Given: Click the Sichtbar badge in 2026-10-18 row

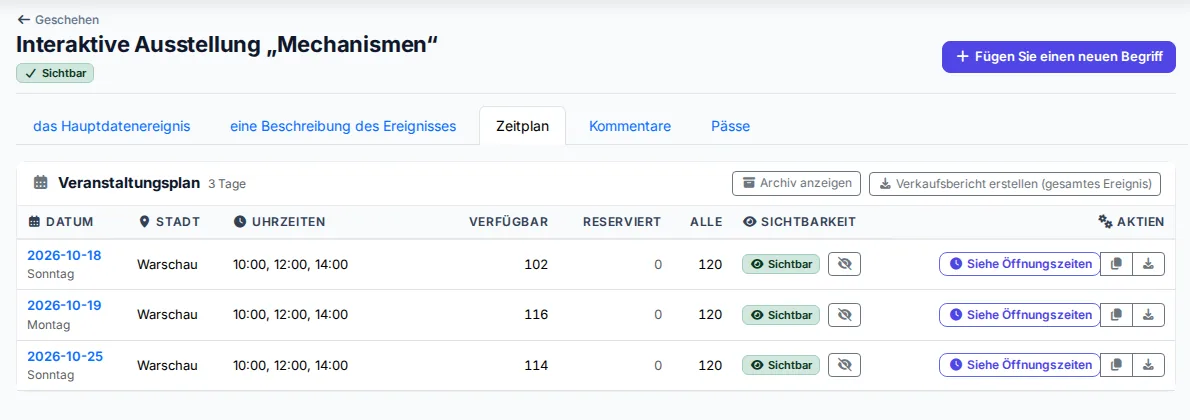Looking at the screenshot, I should pyautogui.click(x=781, y=264).
